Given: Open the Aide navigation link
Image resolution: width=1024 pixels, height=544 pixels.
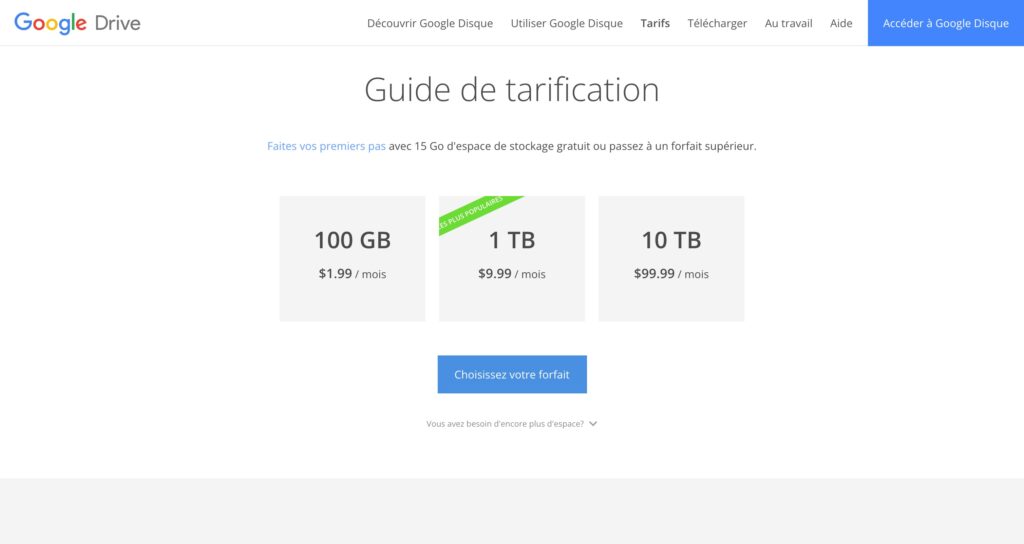Looking at the screenshot, I should point(841,24).
